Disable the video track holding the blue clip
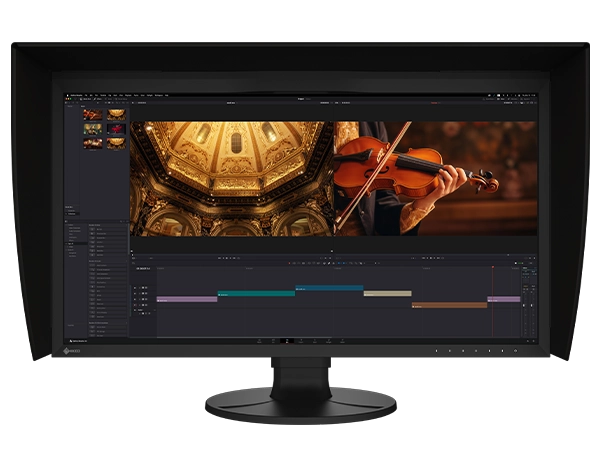 click(x=146, y=288)
